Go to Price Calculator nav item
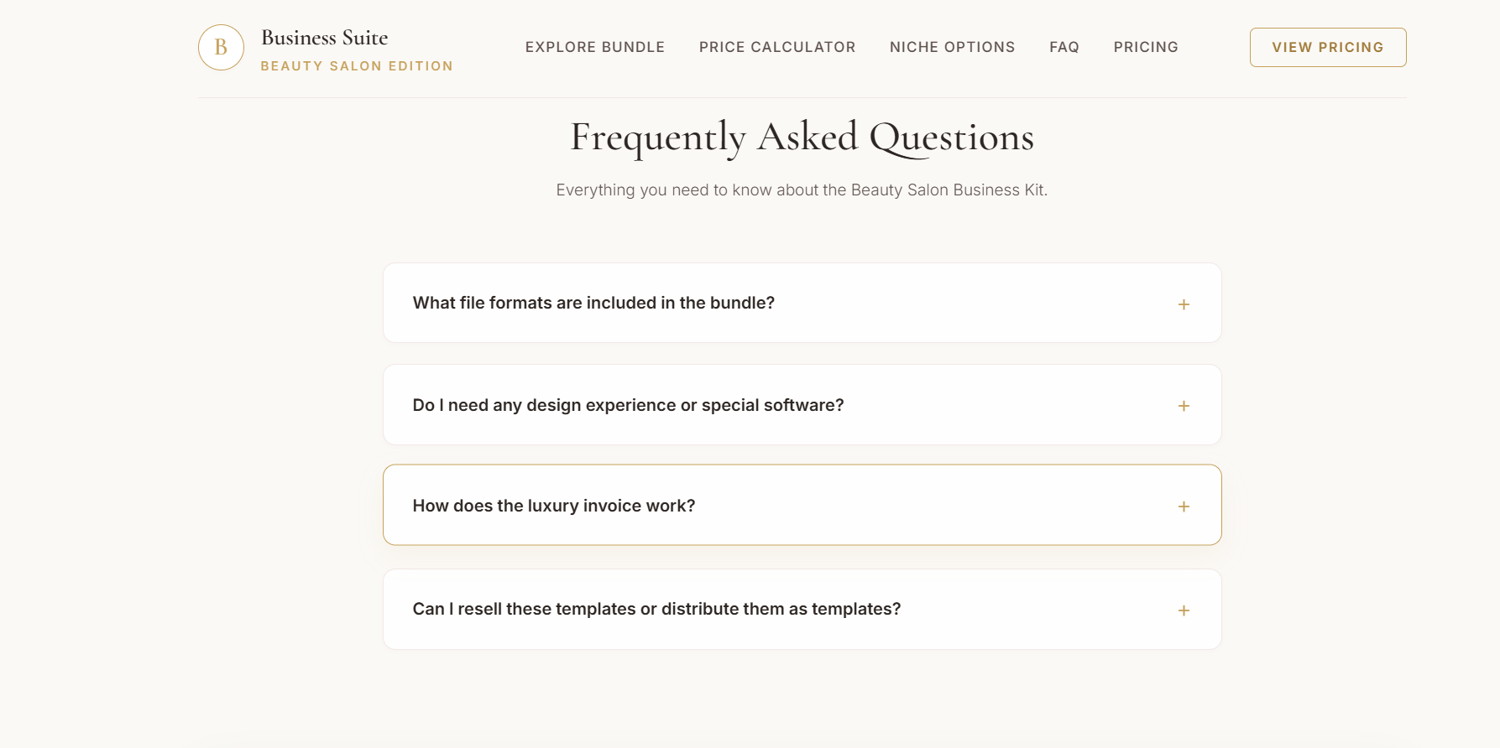This screenshot has height=748, width=1500. [777, 47]
